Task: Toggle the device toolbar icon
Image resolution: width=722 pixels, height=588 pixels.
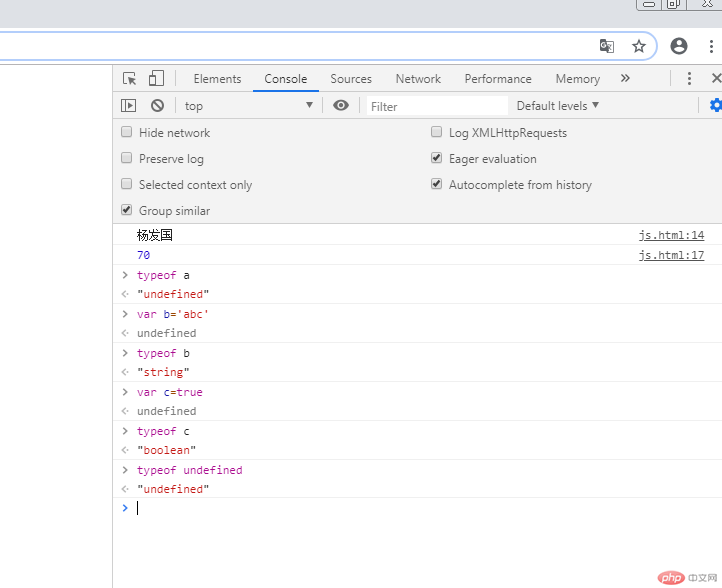Action: pos(156,78)
